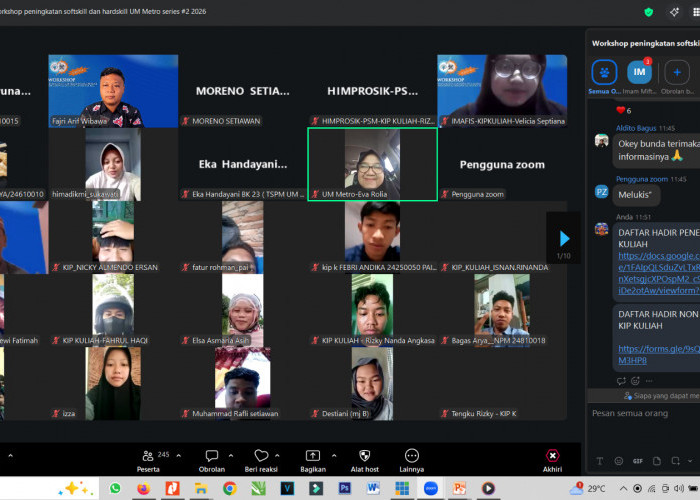Expand the arrow next to Obrolan
Image resolution: width=700 pixels, height=500 pixels.
pos(229,456)
